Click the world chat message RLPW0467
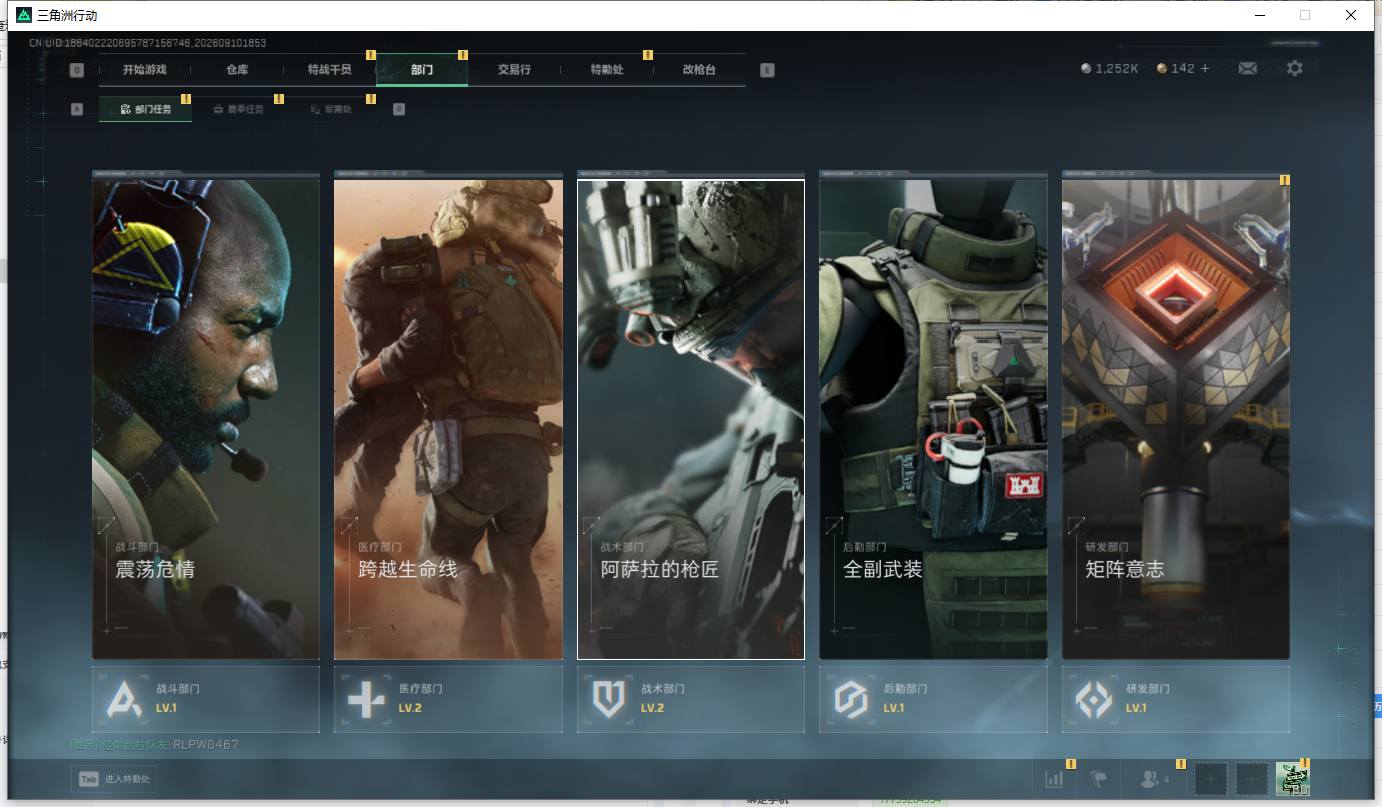This screenshot has width=1382, height=807. [x=155, y=744]
